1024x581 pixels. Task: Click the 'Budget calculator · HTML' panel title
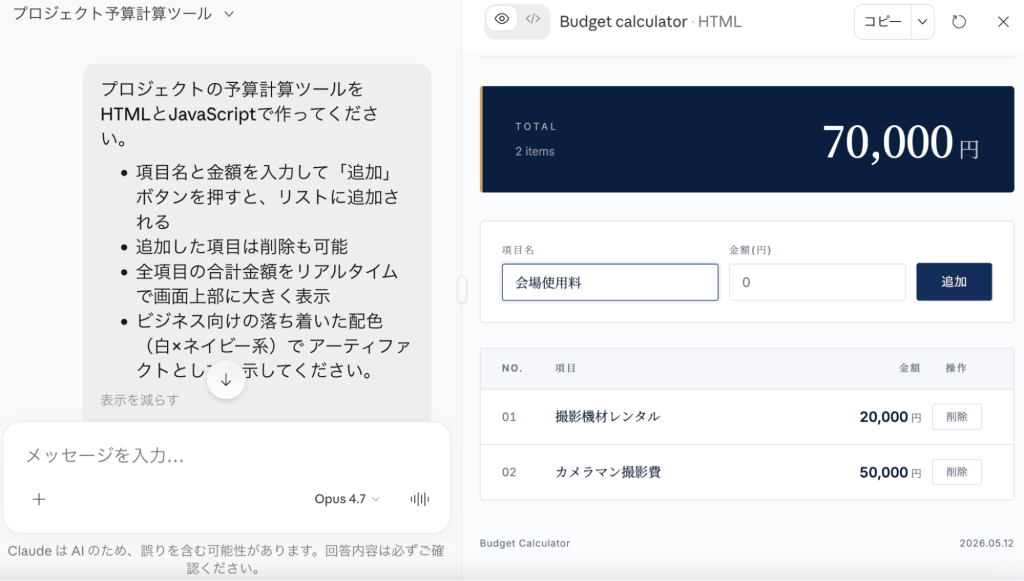650,22
